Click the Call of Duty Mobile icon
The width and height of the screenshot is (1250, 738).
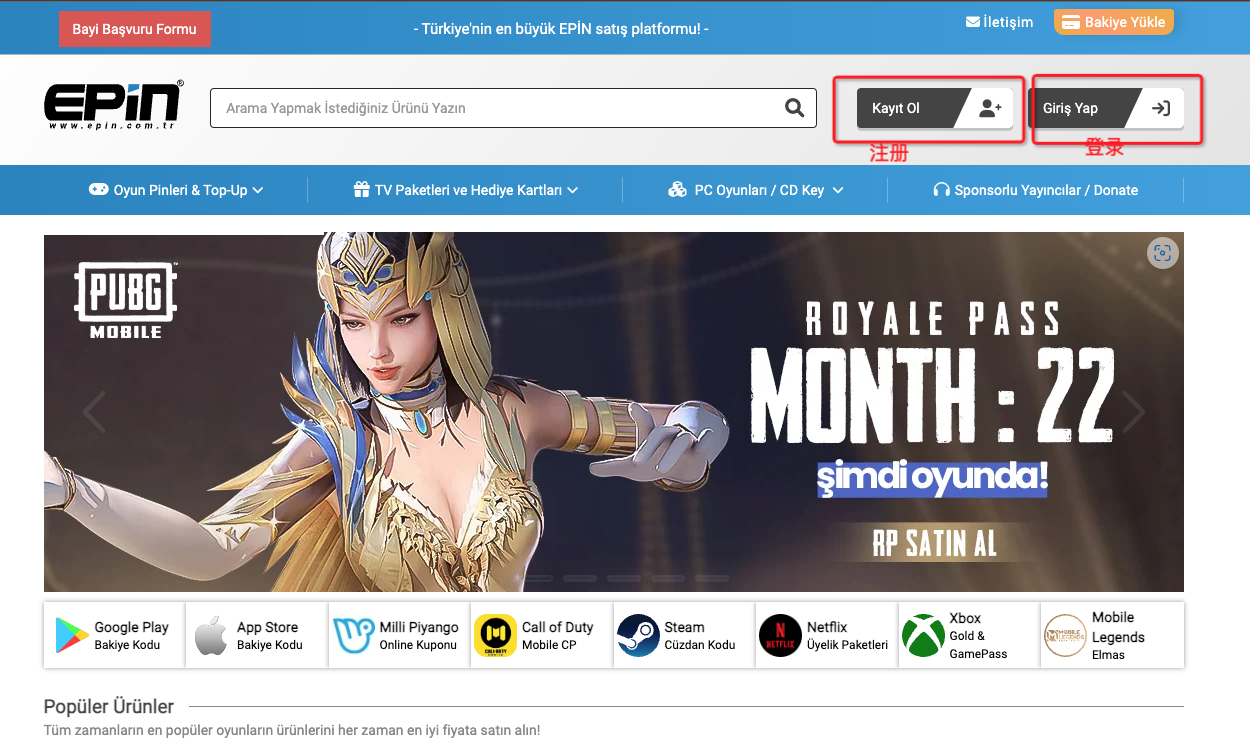coord(495,635)
